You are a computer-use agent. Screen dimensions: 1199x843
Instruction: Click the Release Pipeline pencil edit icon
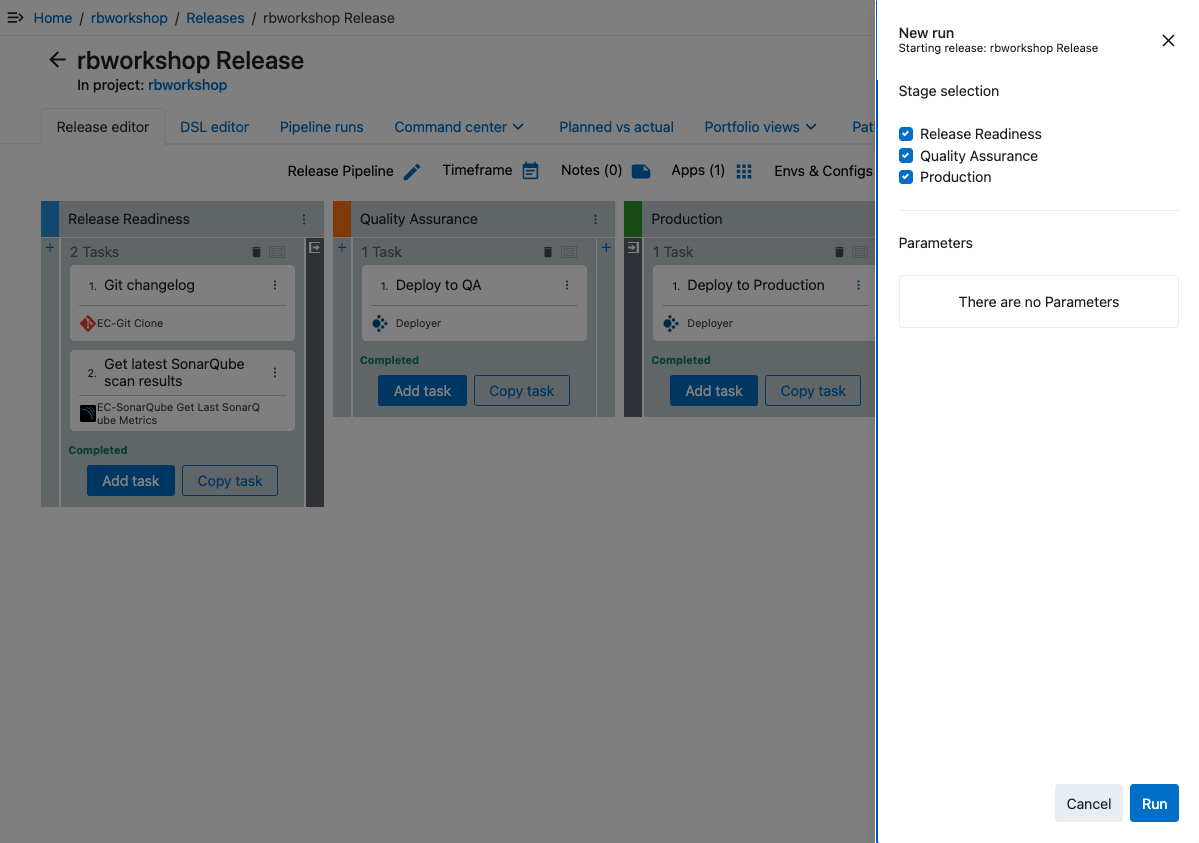[x=412, y=172]
